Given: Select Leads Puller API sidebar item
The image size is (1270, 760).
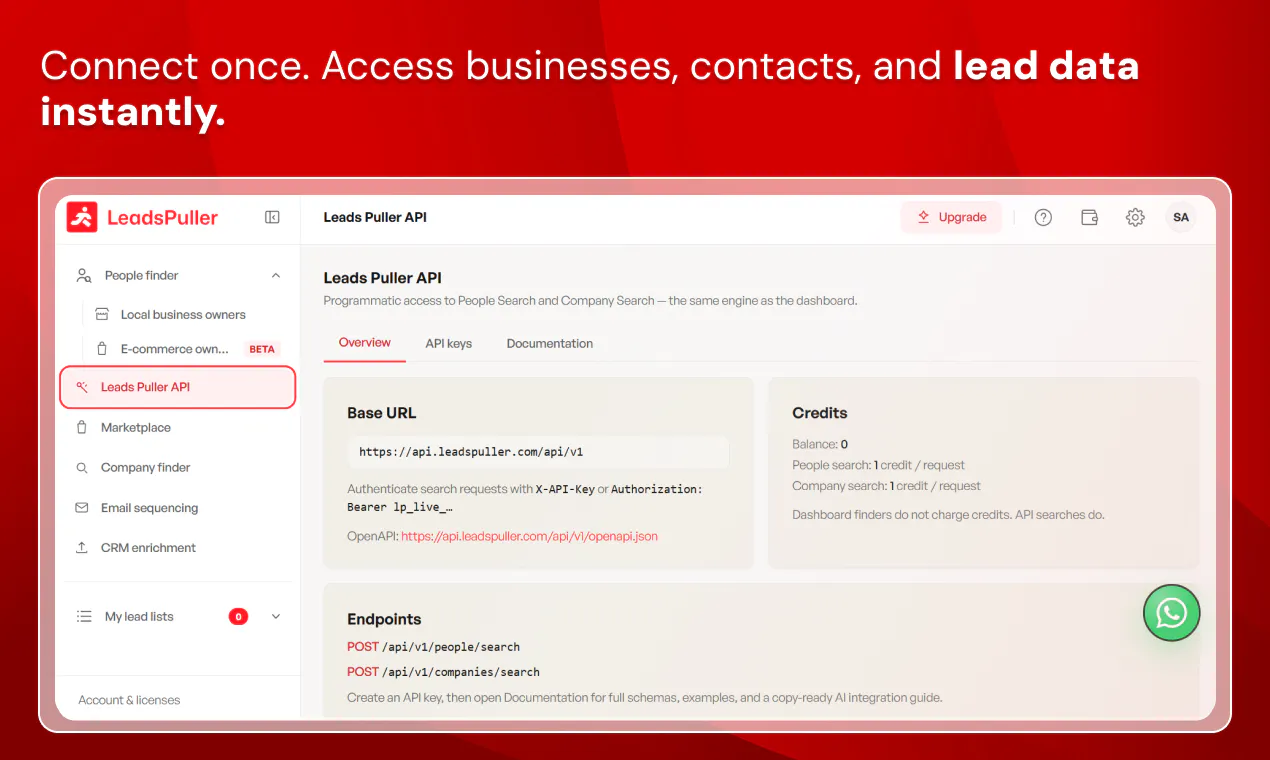Looking at the screenshot, I should (x=178, y=387).
